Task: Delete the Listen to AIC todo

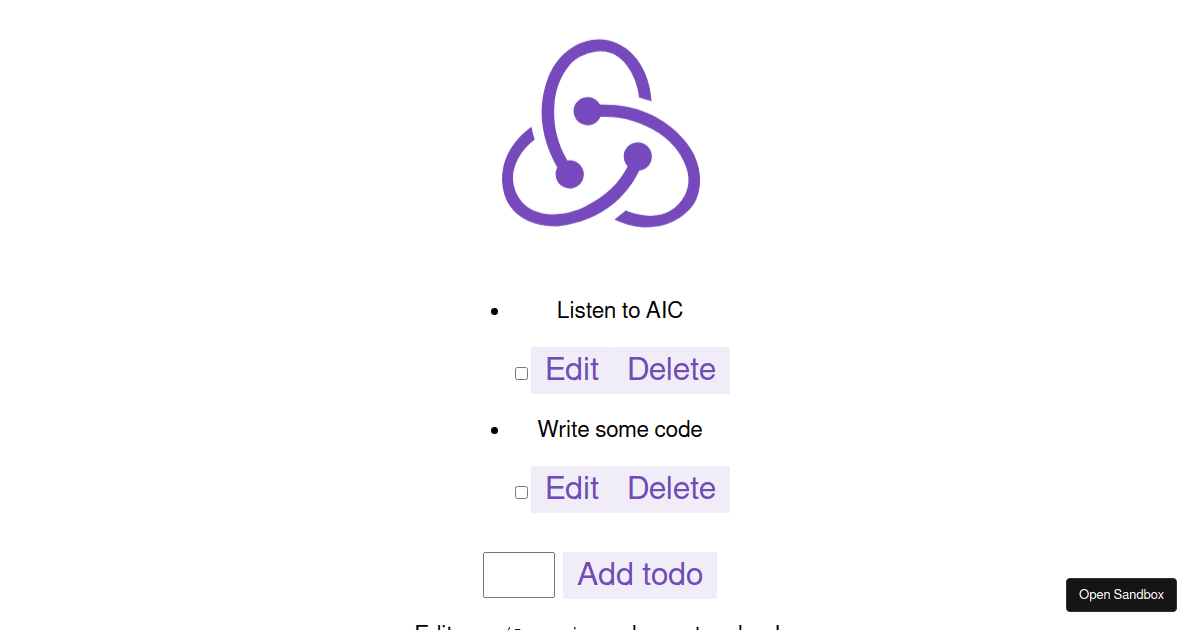Action: click(x=671, y=370)
